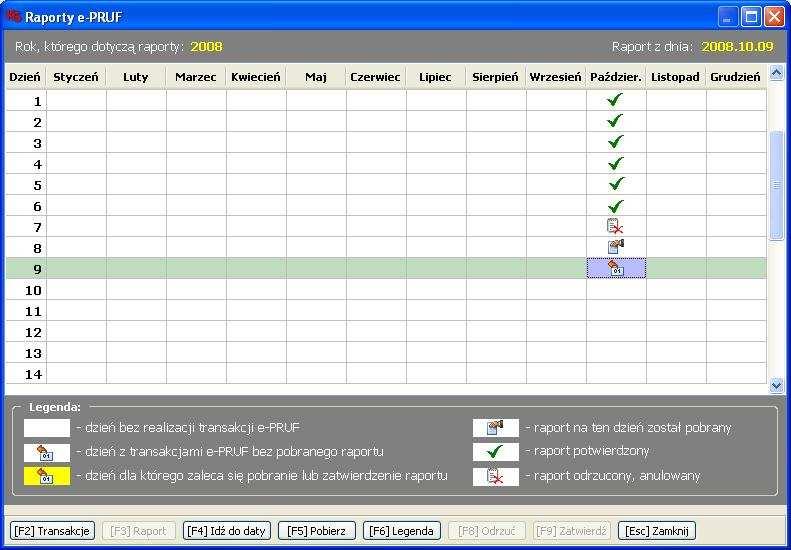Image resolution: width=791 pixels, height=550 pixels.
Task: Close the Raporty e-PRUF window
Action: 774,17
